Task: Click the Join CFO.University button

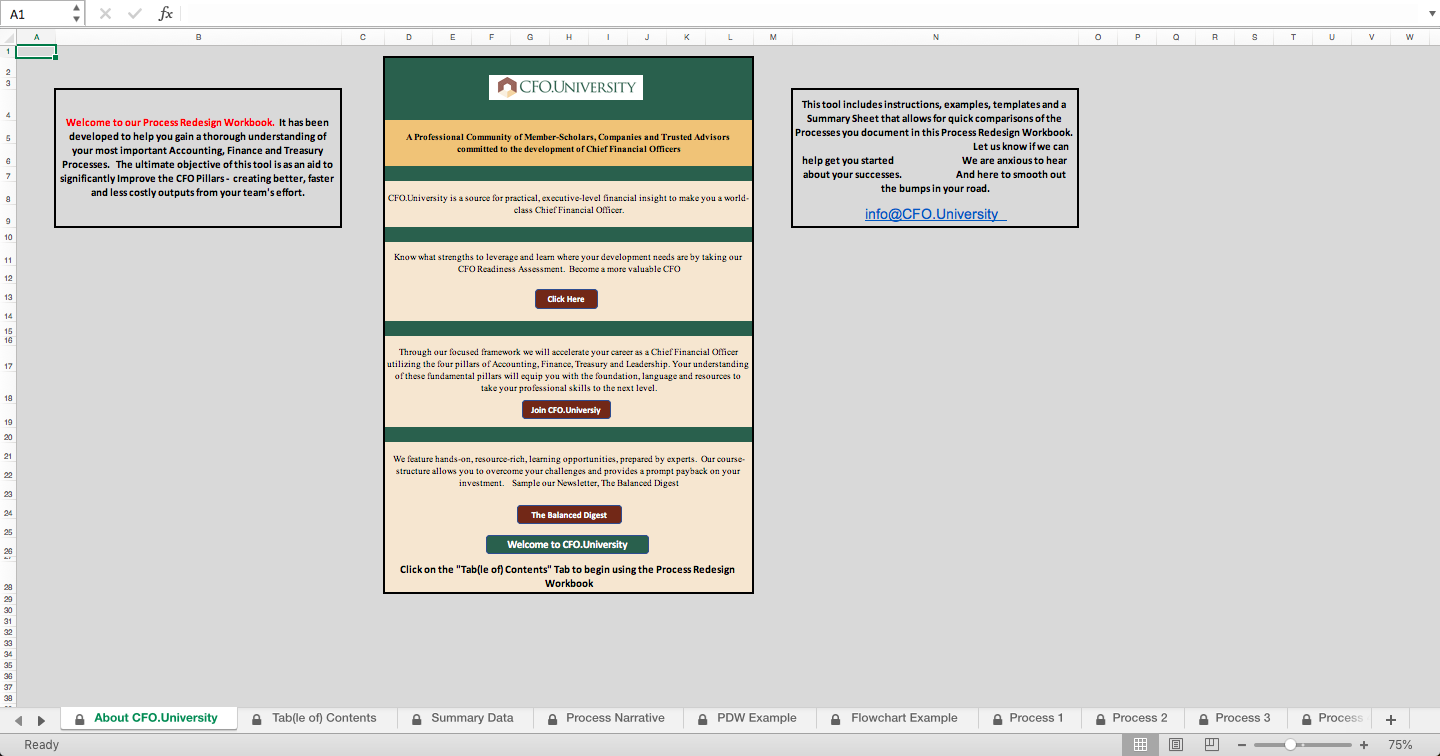Action: (x=566, y=410)
